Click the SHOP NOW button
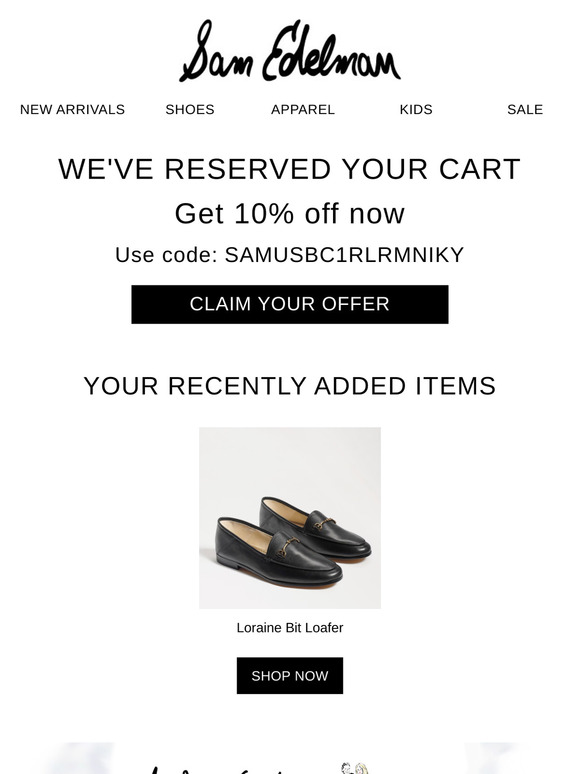Viewport: 580px width, 774px height. (x=290, y=676)
